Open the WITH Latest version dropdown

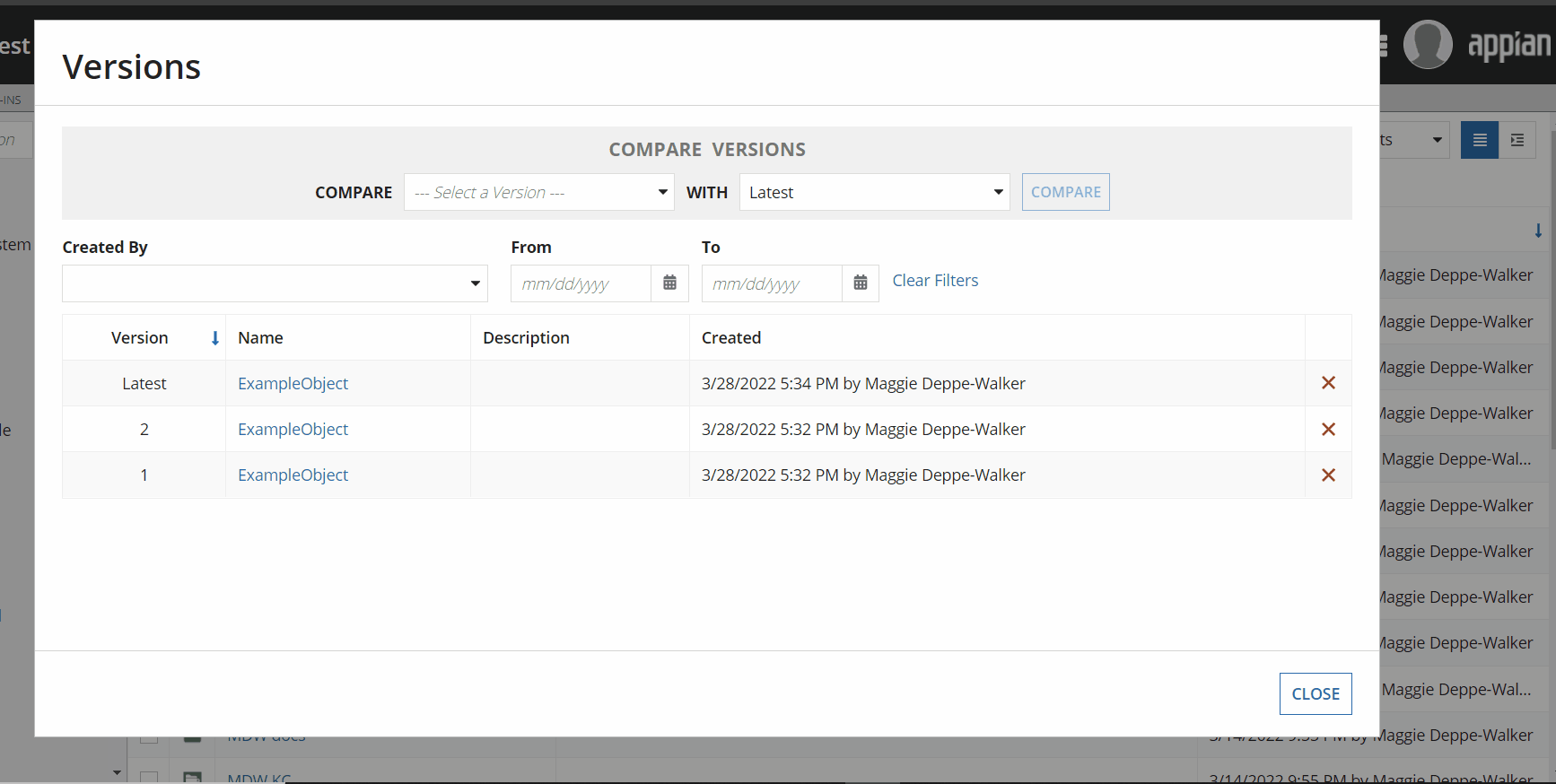point(874,192)
